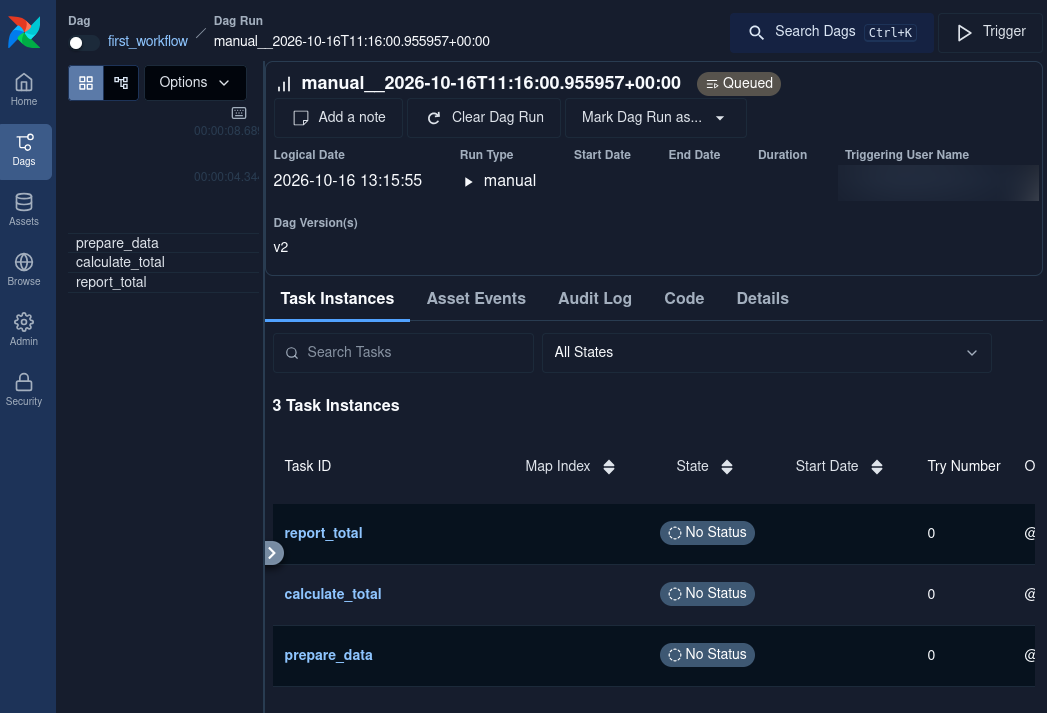Image resolution: width=1047 pixels, height=713 pixels.
Task: Open the Dags sidebar page
Action: 24,151
